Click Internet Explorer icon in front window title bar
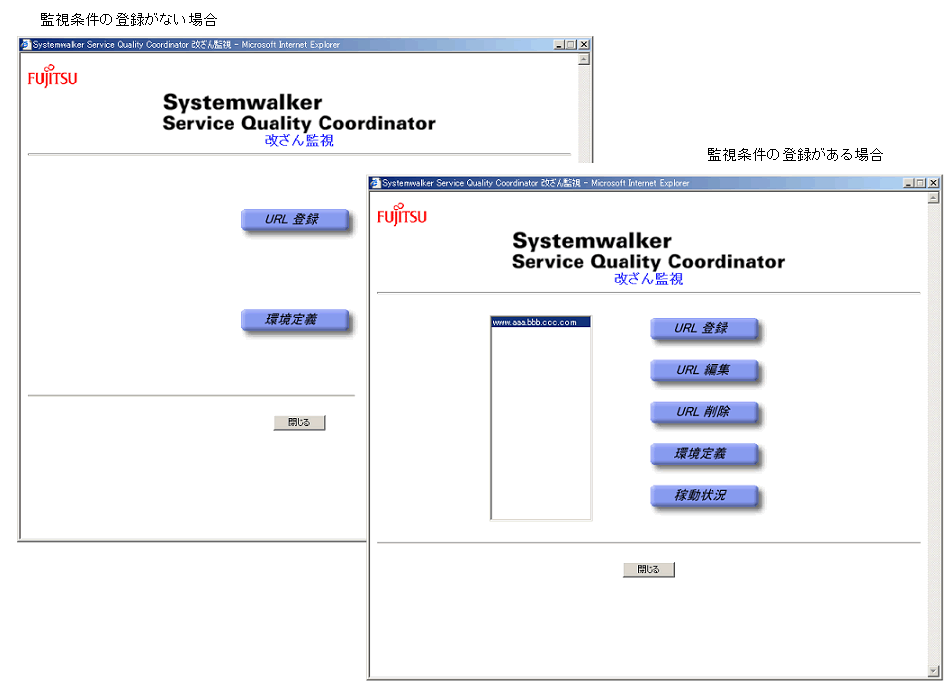The width and height of the screenshot is (945, 683). (x=375, y=183)
